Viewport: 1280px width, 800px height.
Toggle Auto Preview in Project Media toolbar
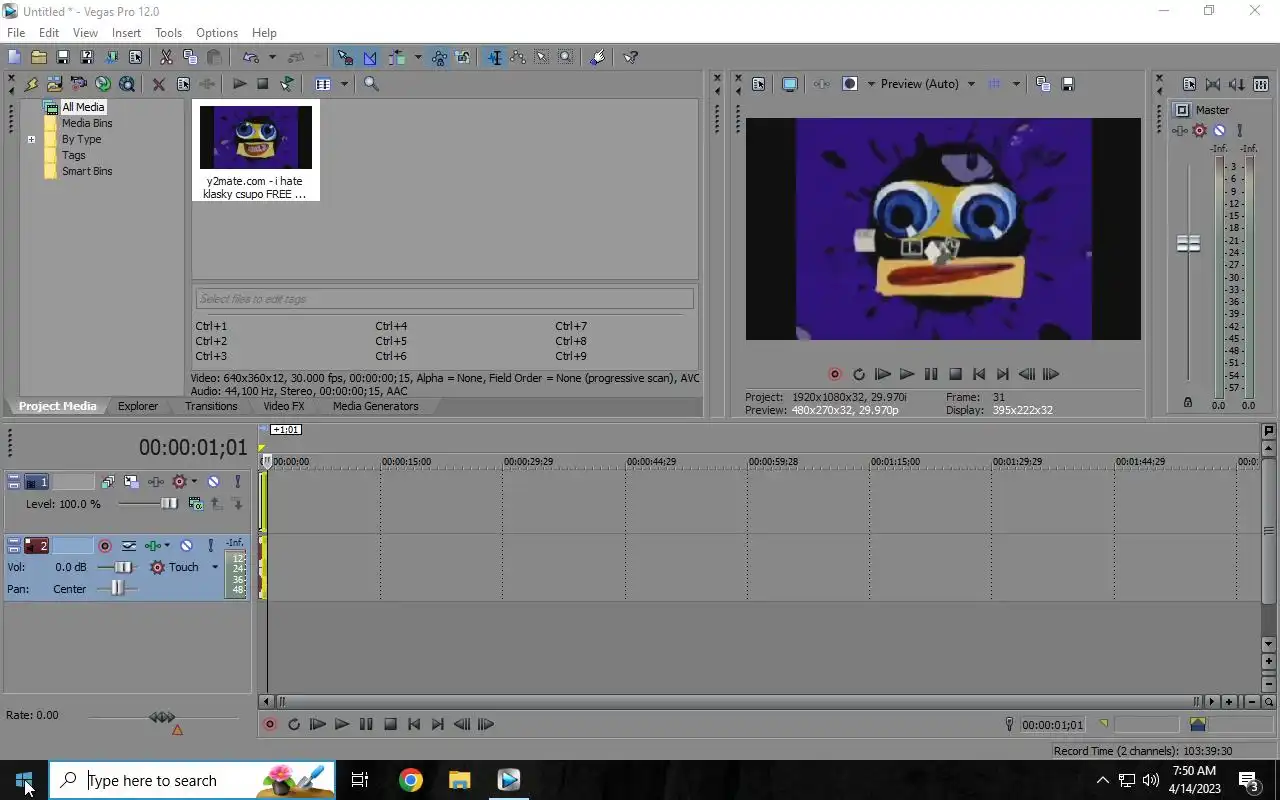coord(287,84)
